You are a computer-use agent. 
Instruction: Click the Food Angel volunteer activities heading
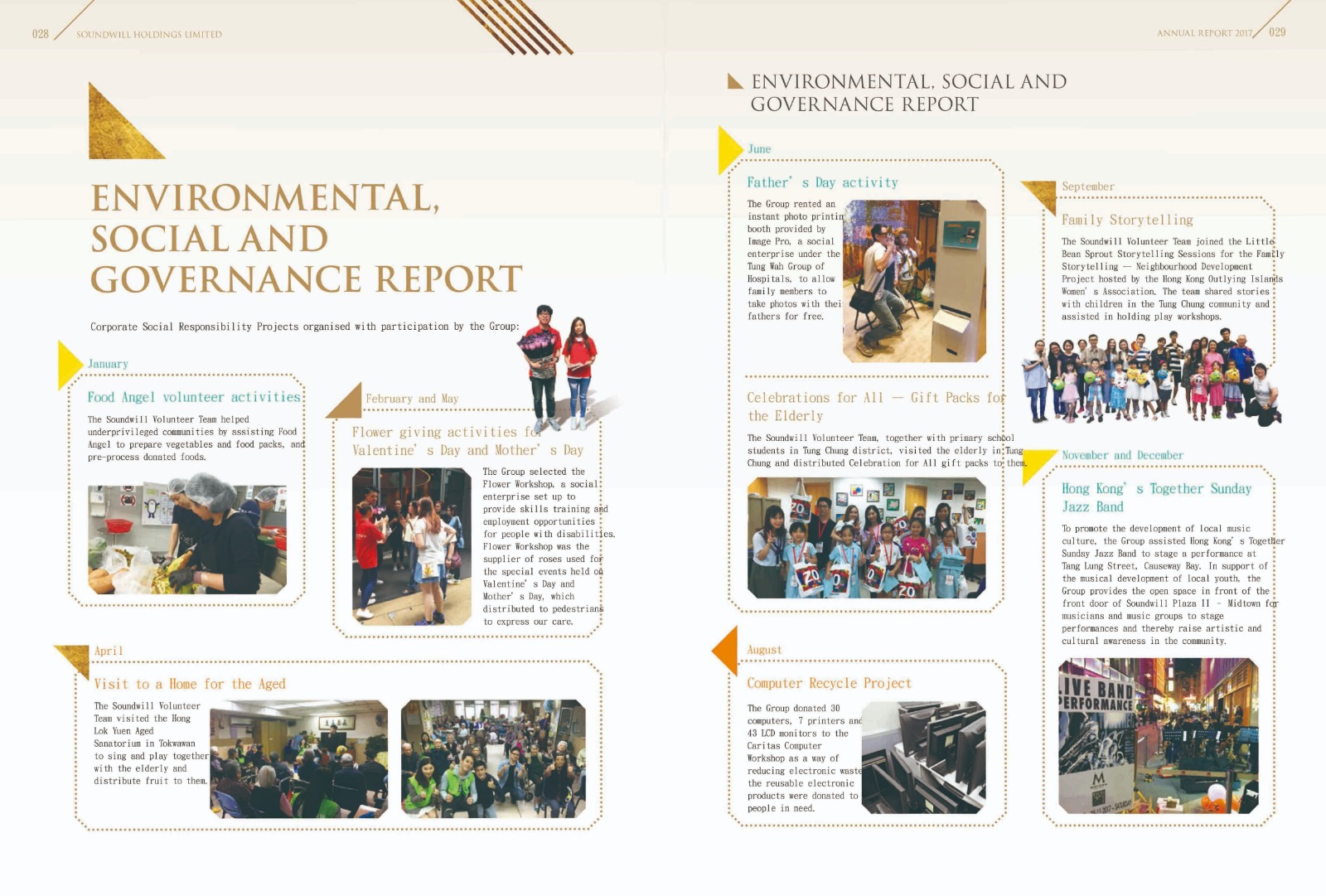pyautogui.click(x=194, y=397)
